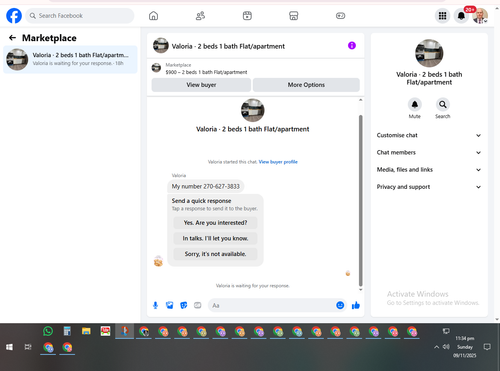Click the back arrow beside Marketplace
Viewport: 500px width, 371px height.
(12, 38)
